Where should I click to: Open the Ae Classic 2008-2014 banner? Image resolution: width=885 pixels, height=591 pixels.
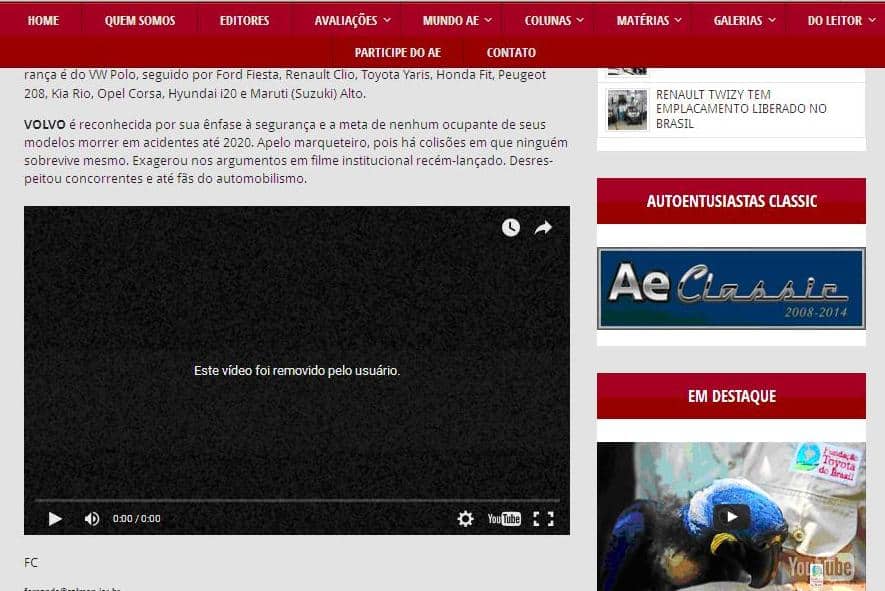[731, 288]
